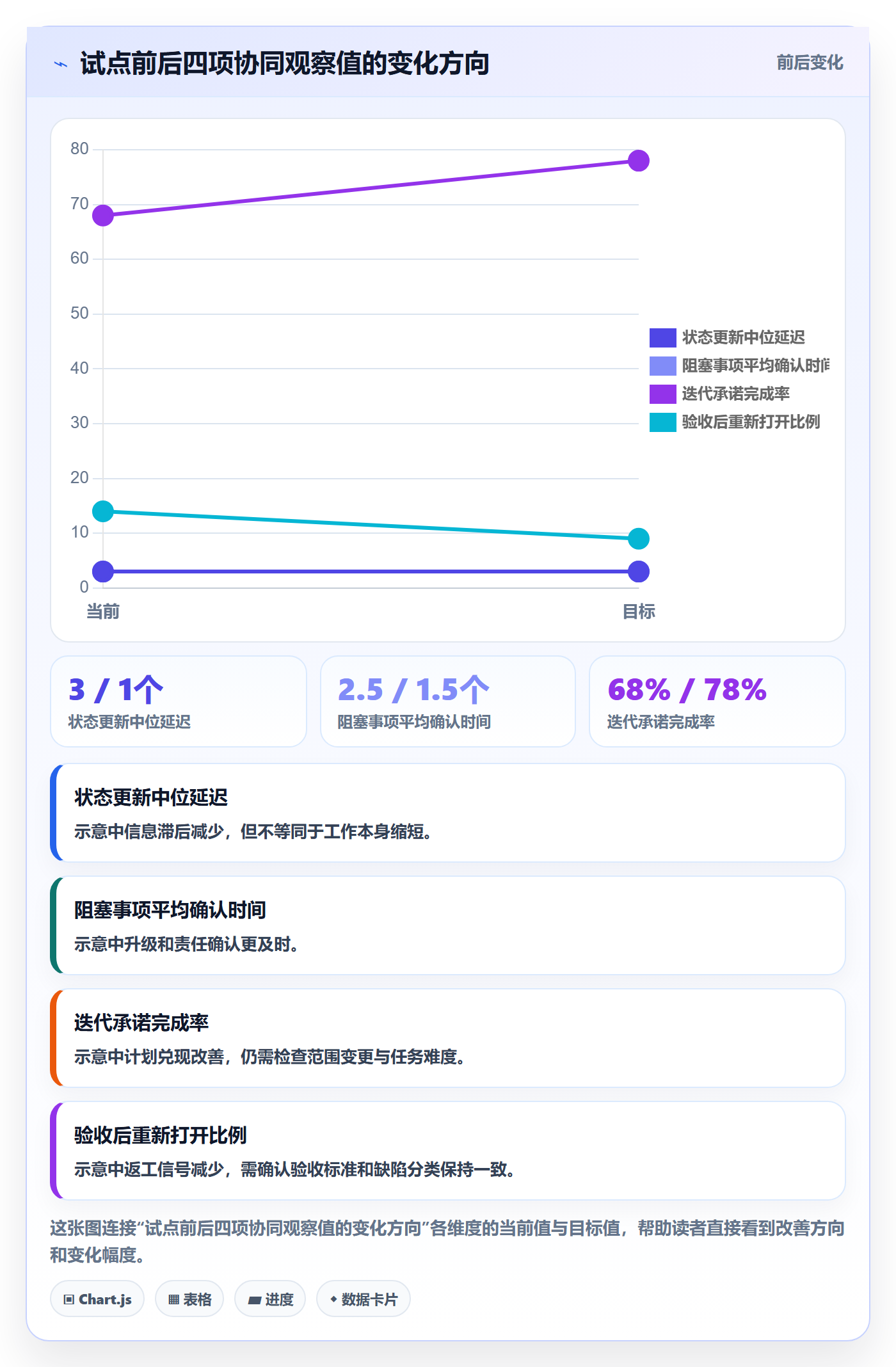The height and width of the screenshot is (1367, 896).
Task: Click the text 示意中计划兑现改善，仍需检查范围变更与任务难度。
Action: tap(270, 1057)
